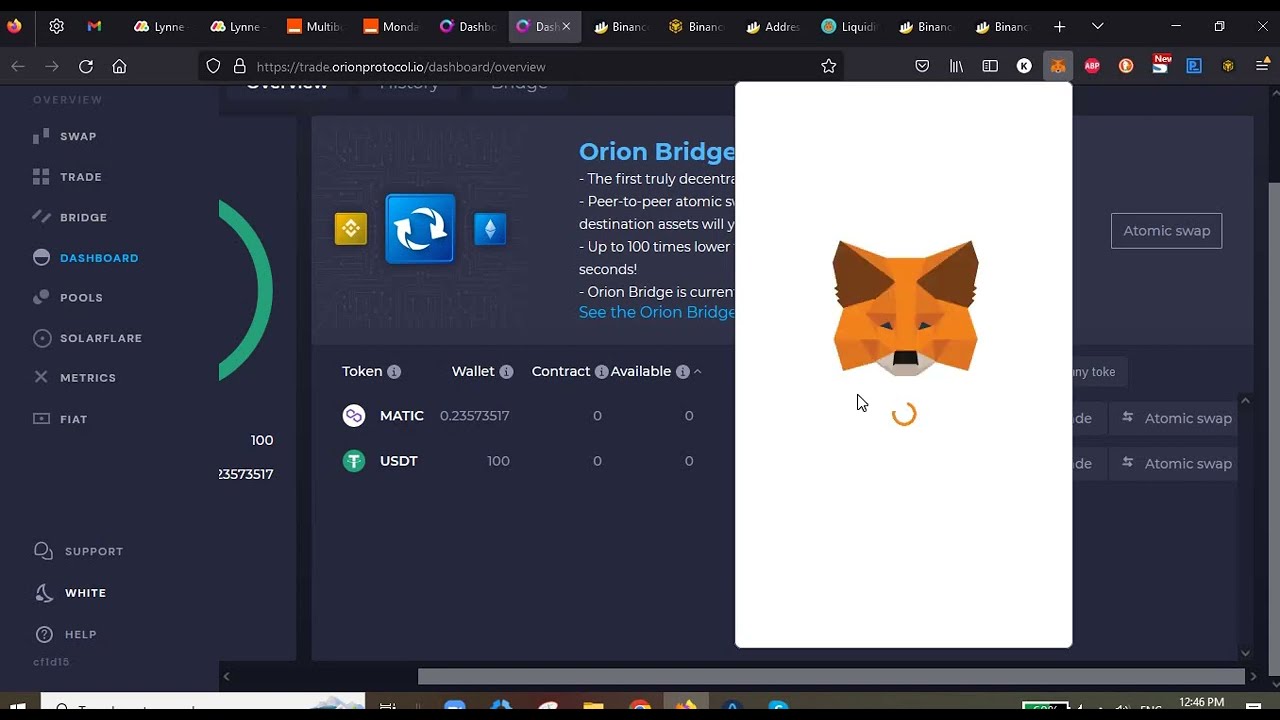Screen dimensions: 1280x720
Task: Click the blue Ethereum chain icon
Action: (x=490, y=229)
